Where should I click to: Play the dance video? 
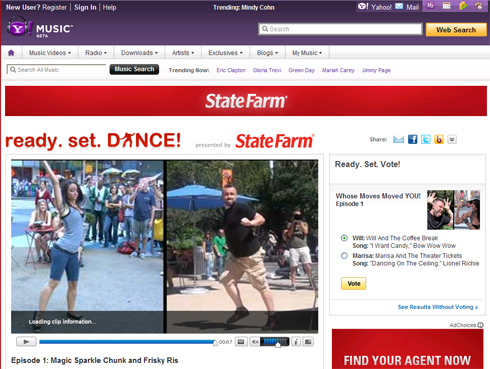[x=26, y=342]
